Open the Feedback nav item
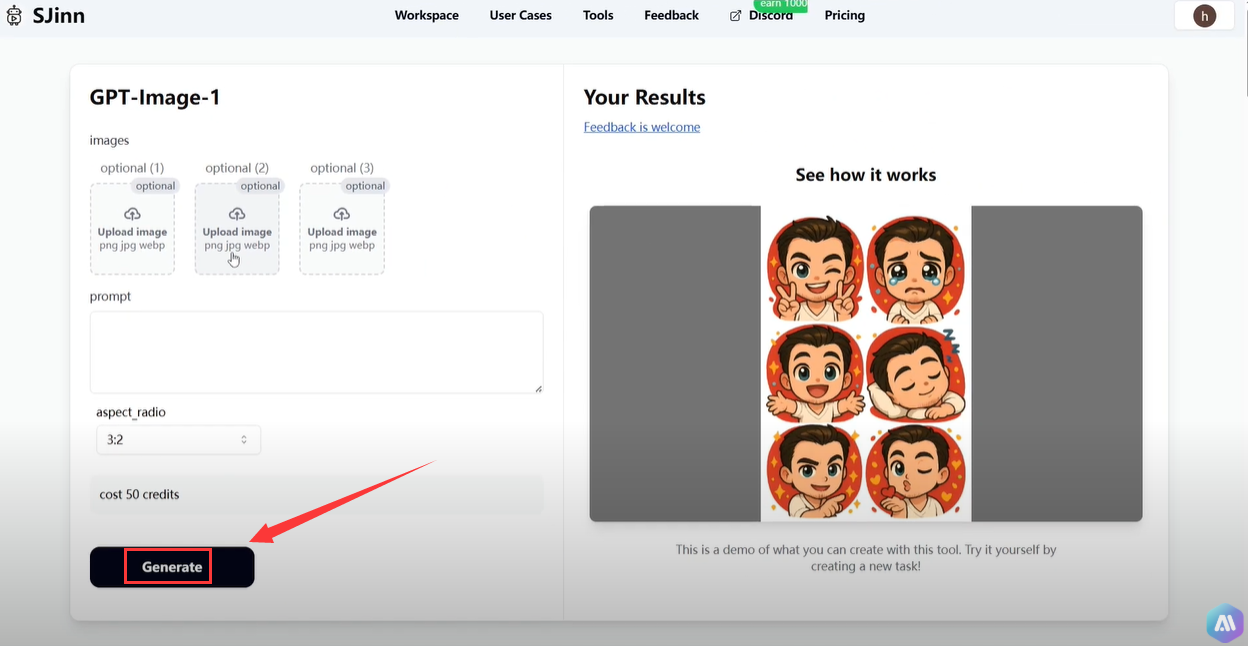Image resolution: width=1248 pixels, height=646 pixels. 671,15
